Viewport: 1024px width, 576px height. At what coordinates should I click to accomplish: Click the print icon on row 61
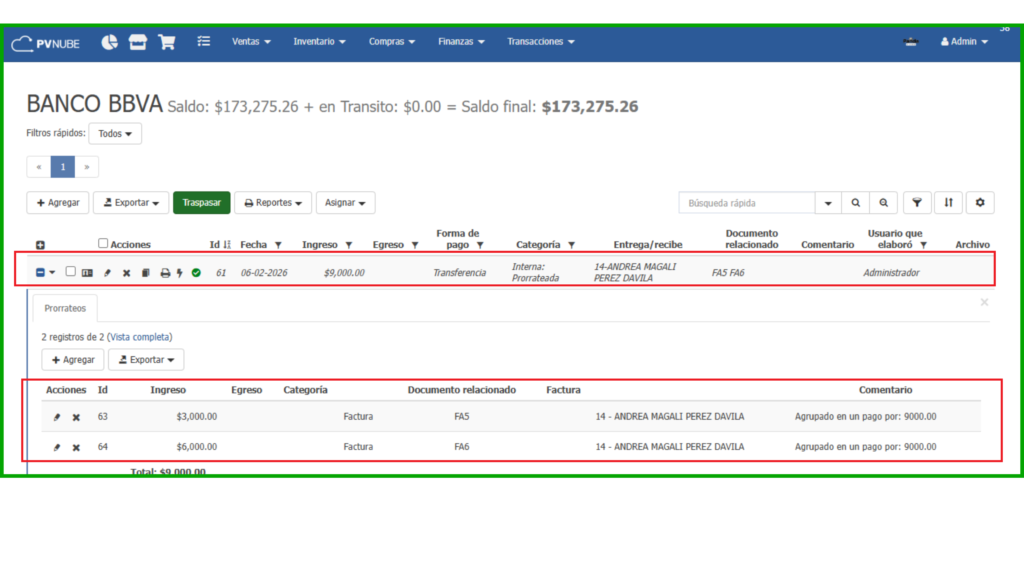165,272
